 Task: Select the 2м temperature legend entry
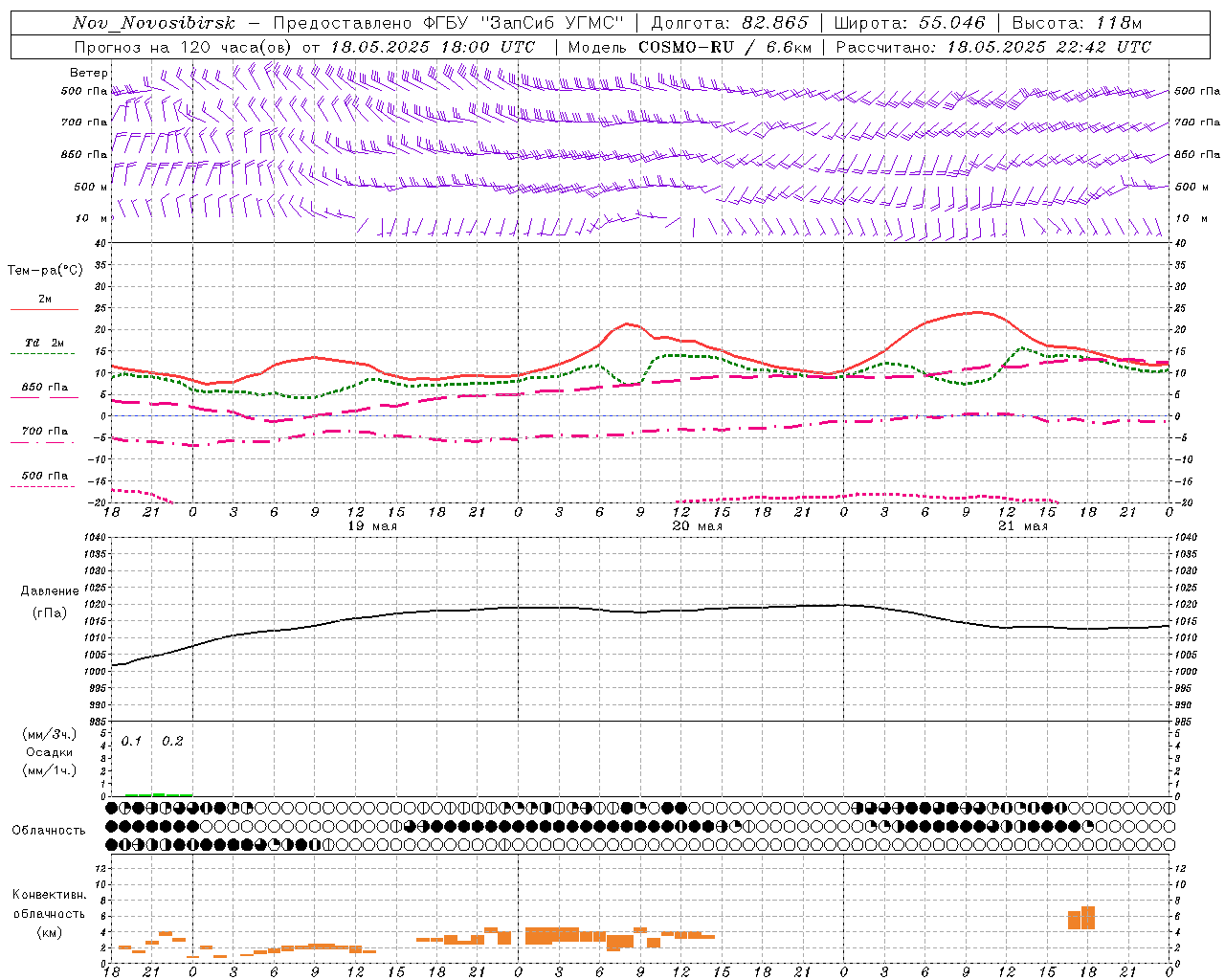click(x=44, y=300)
